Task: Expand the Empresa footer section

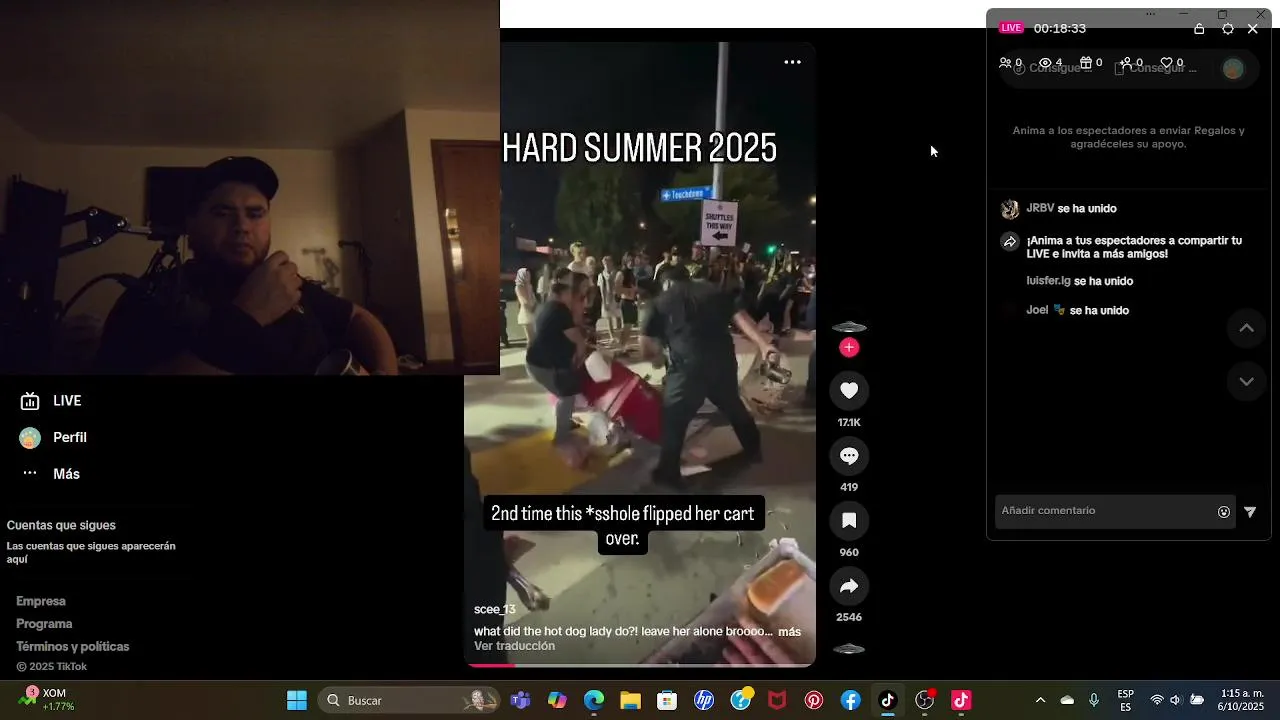Action: [x=41, y=601]
